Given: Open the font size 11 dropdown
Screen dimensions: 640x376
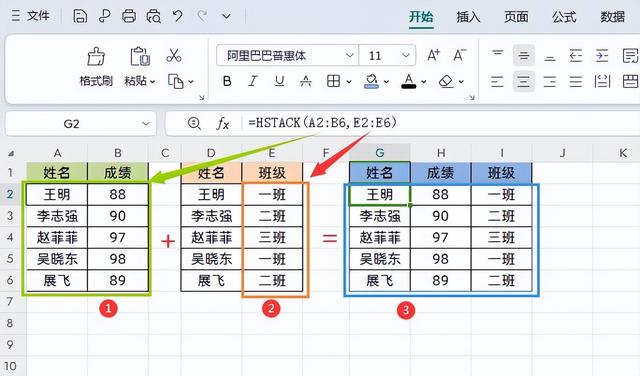Looking at the screenshot, I should coord(406,55).
